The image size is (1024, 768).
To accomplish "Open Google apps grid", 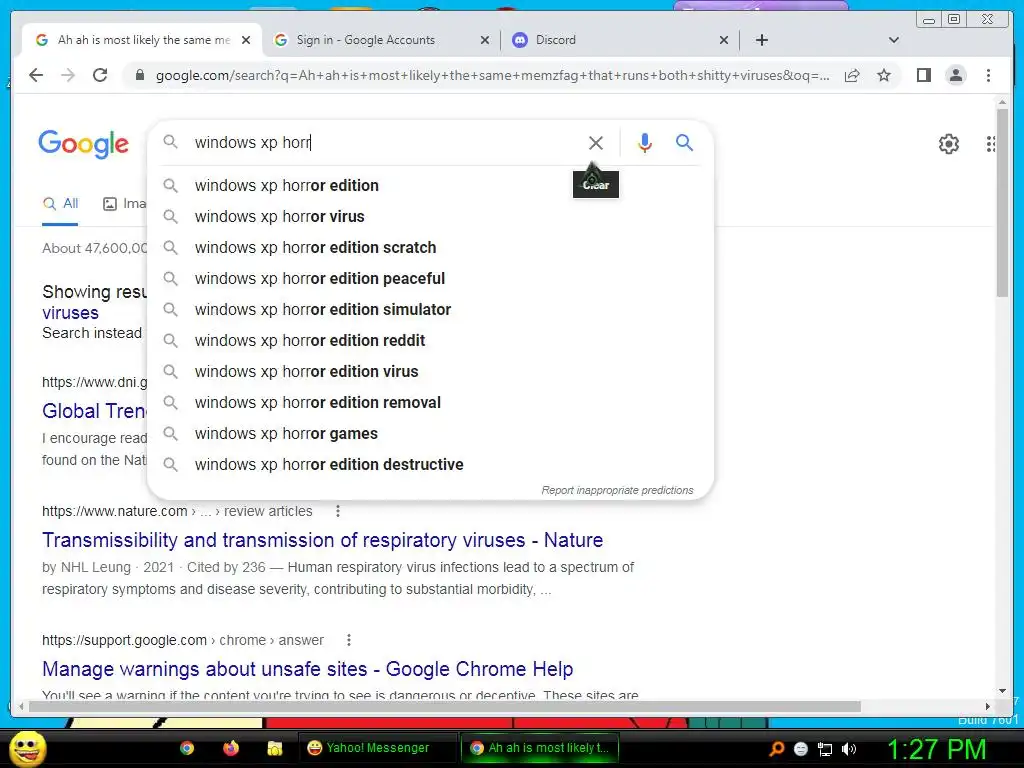I will pos(991,144).
